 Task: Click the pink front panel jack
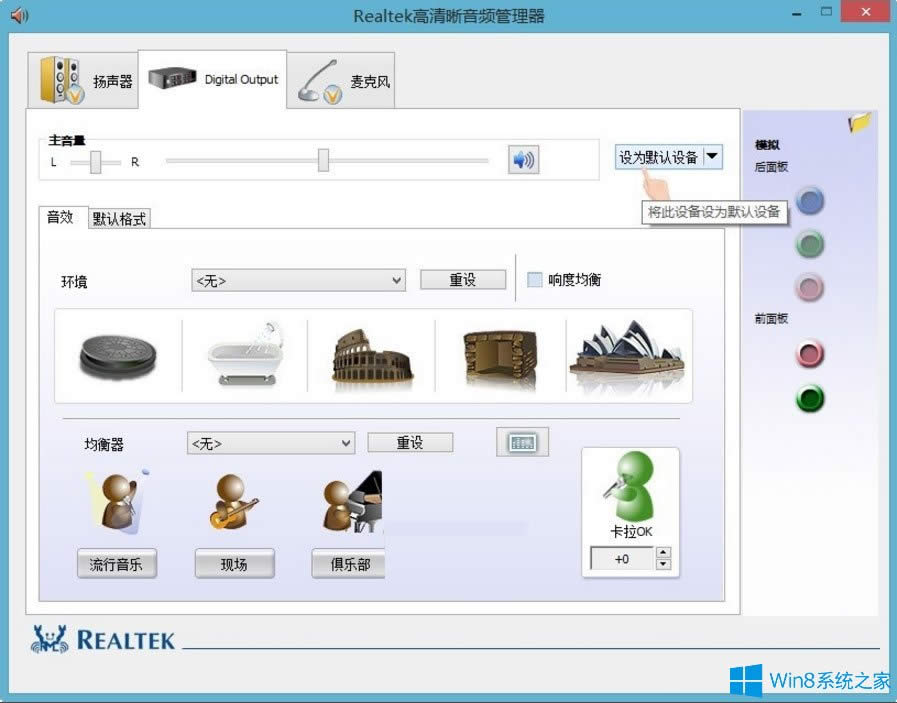(x=810, y=354)
